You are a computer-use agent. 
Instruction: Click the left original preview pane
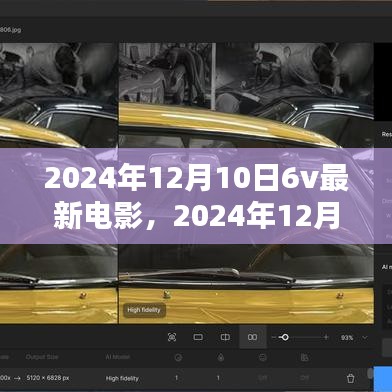59,183
